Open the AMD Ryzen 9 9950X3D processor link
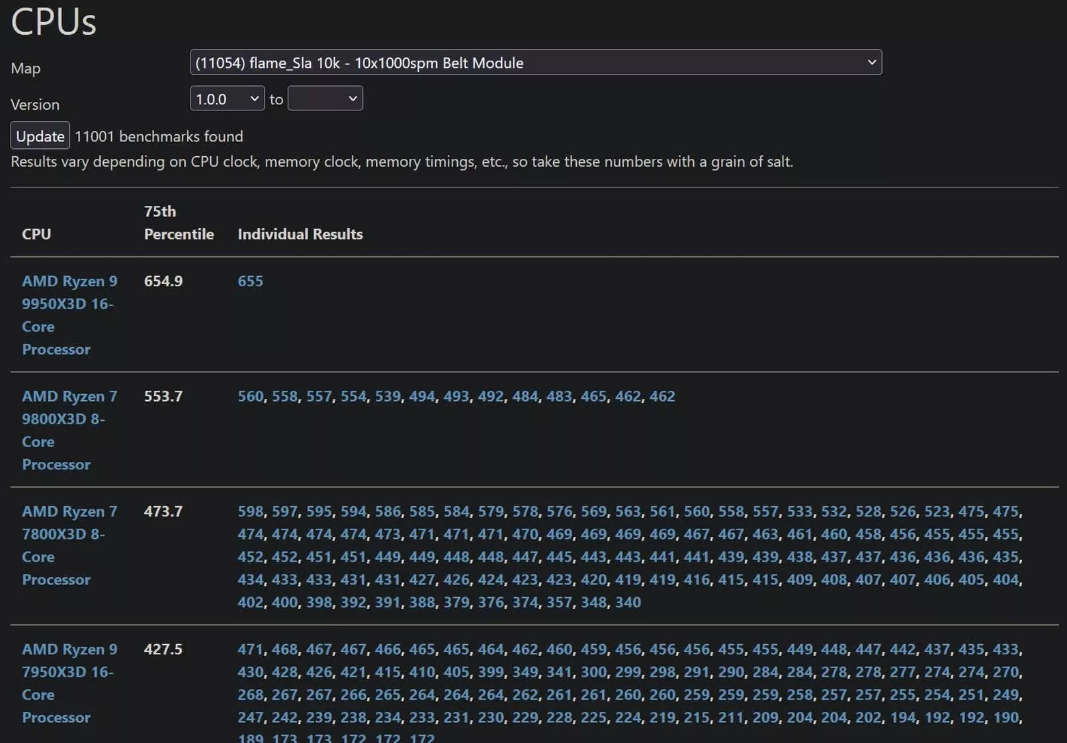The width and height of the screenshot is (1067, 743). 69,315
